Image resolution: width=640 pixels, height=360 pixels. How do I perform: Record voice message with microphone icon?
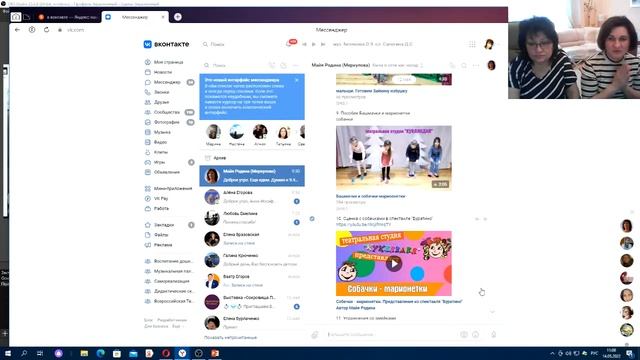pyautogui.click(x=493, y=335)
